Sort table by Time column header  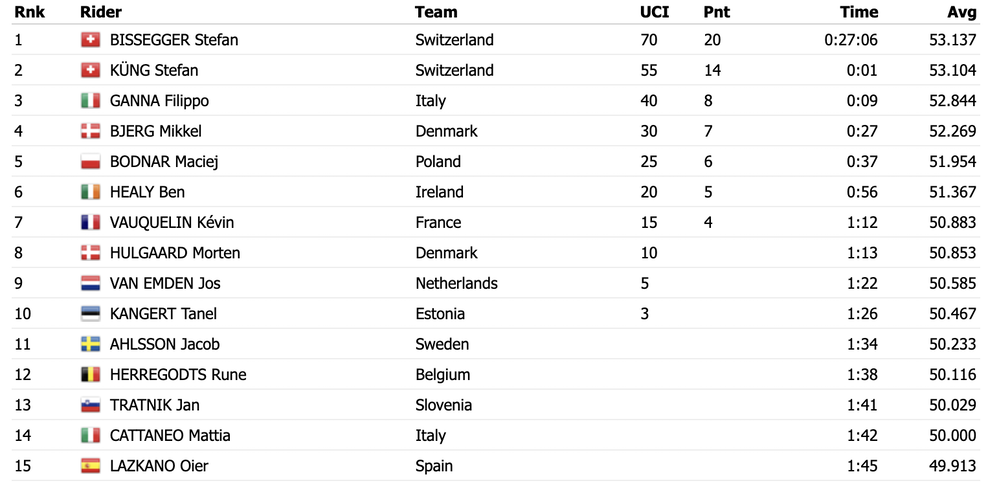pos(858,12)
